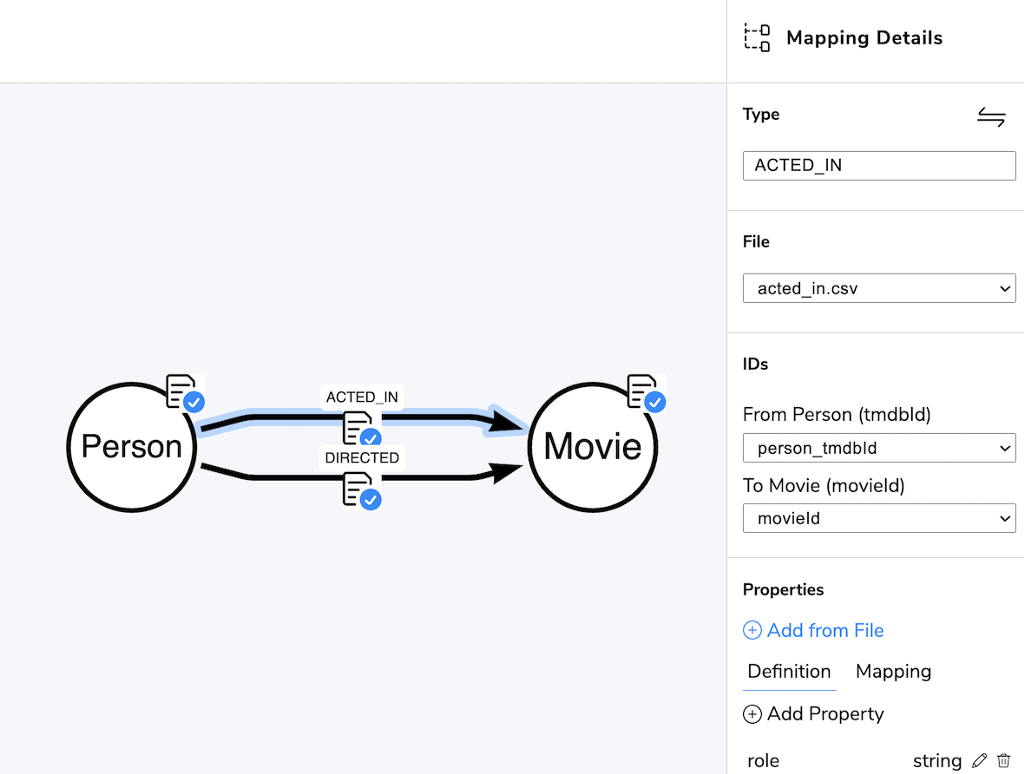Viewport: 1024px width, 774px height.
Task: Click the file mapping icon on Person node
Action: coord(185,393)
